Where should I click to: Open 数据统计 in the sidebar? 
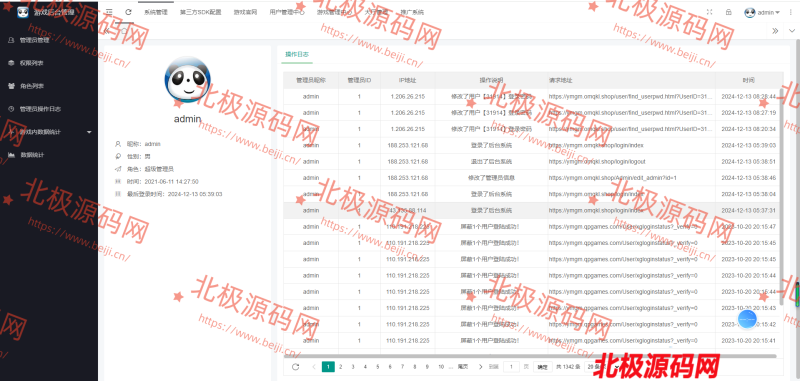[32, 155]
